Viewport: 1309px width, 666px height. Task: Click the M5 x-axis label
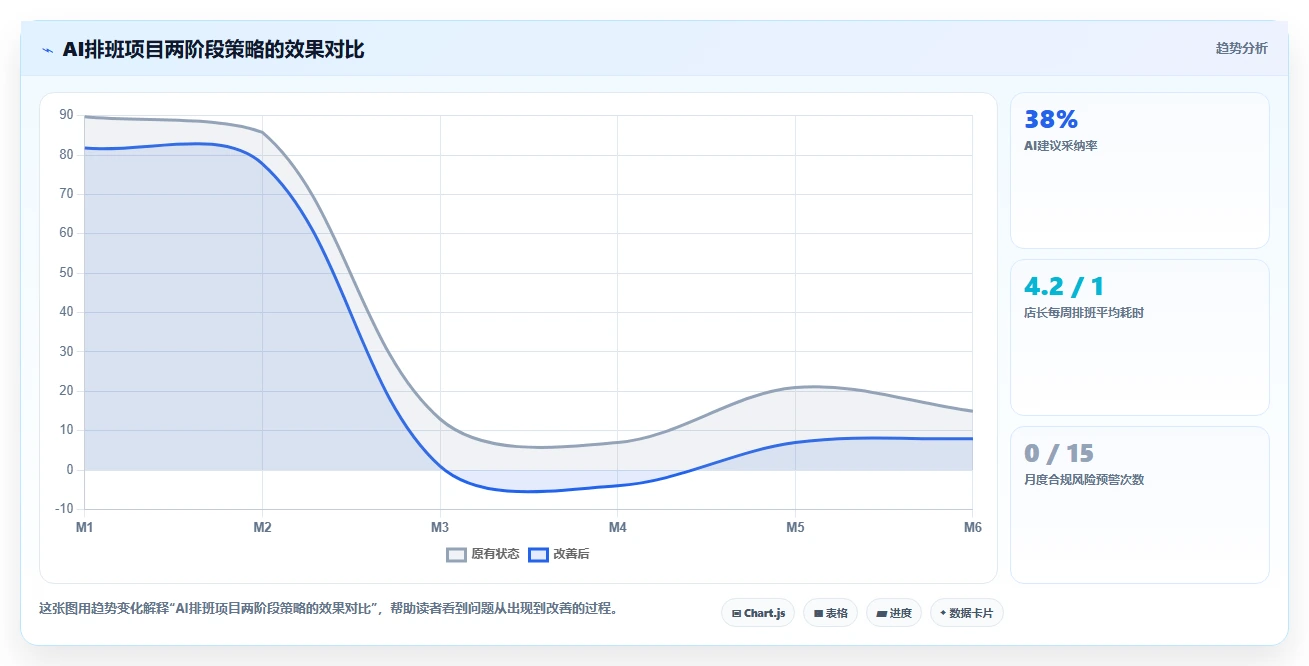pyautogui.click(x=795, y=527)
